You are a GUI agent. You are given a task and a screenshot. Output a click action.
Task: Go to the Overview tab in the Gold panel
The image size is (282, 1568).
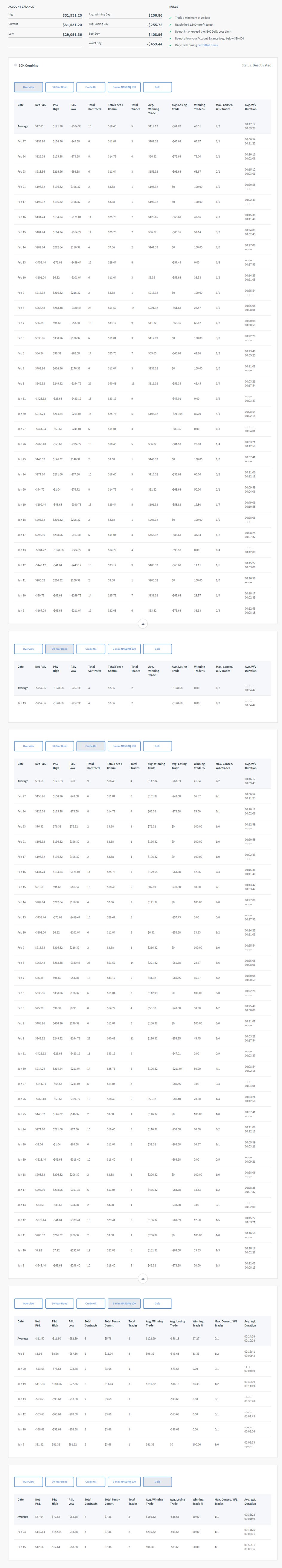tap(29, 1482)
